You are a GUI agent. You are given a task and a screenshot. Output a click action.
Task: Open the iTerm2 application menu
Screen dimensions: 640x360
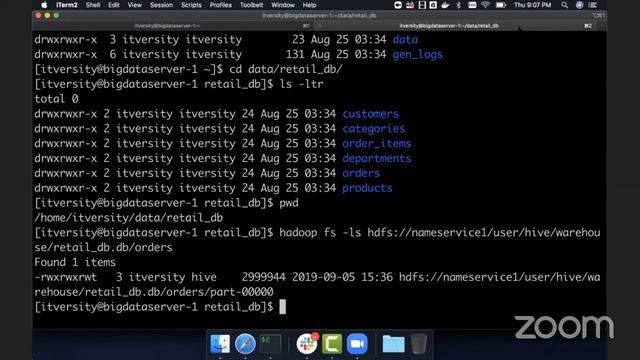point(67,5)
